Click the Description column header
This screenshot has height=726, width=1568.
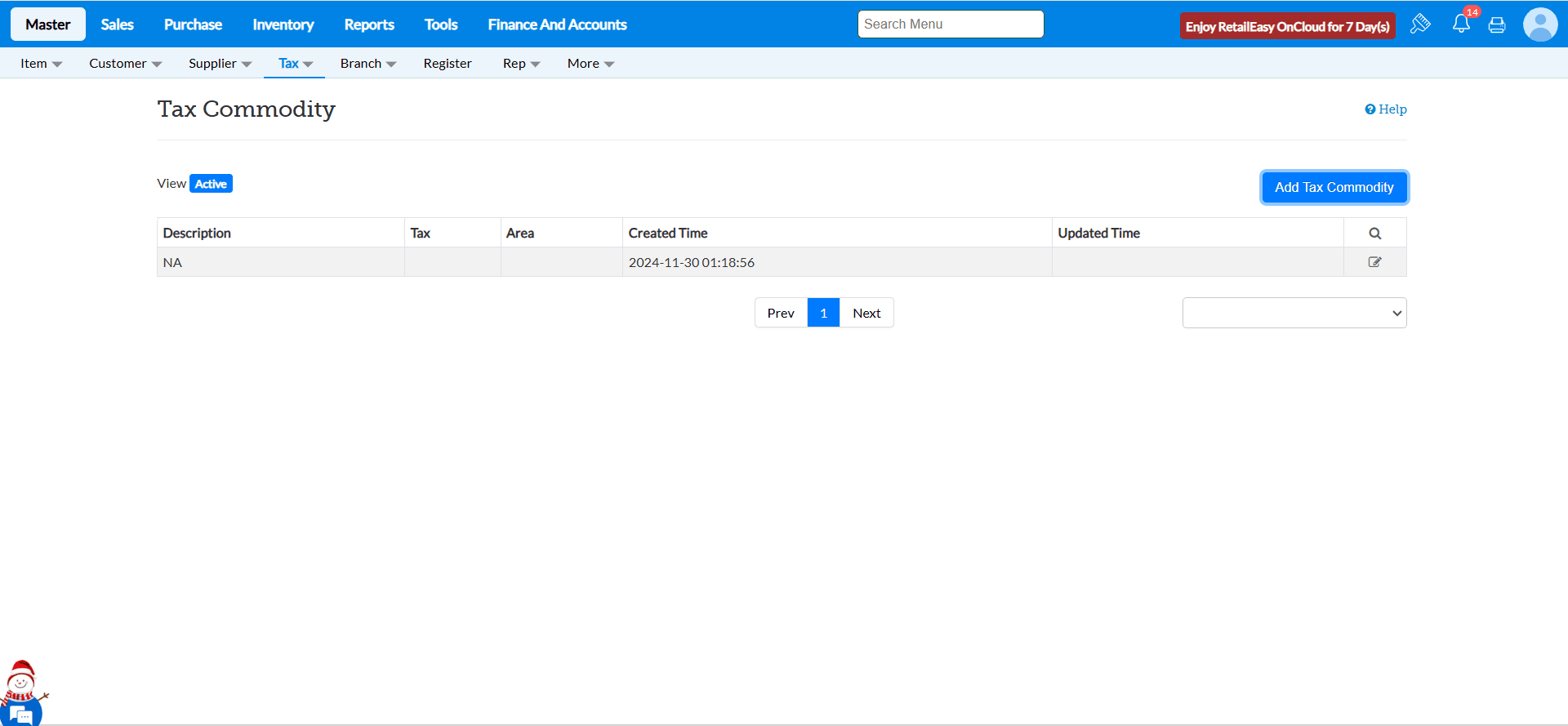click(x=281, y=233)
